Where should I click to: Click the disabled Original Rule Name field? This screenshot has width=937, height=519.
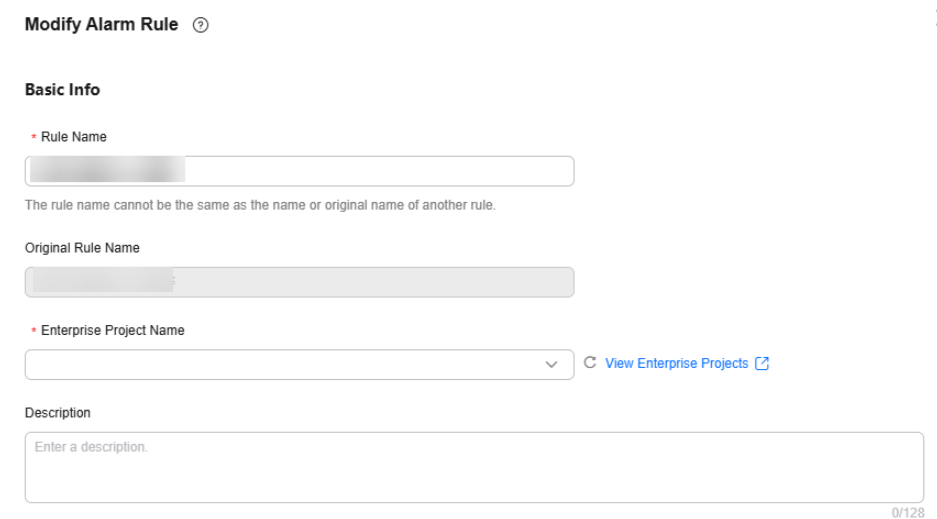pyautogui.click(x=299, y=282)
